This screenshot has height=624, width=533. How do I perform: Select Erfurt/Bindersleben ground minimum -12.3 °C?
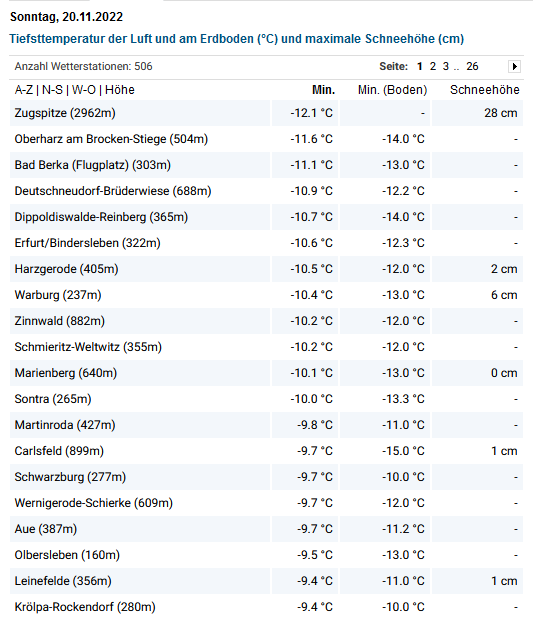tap(403, 243)
